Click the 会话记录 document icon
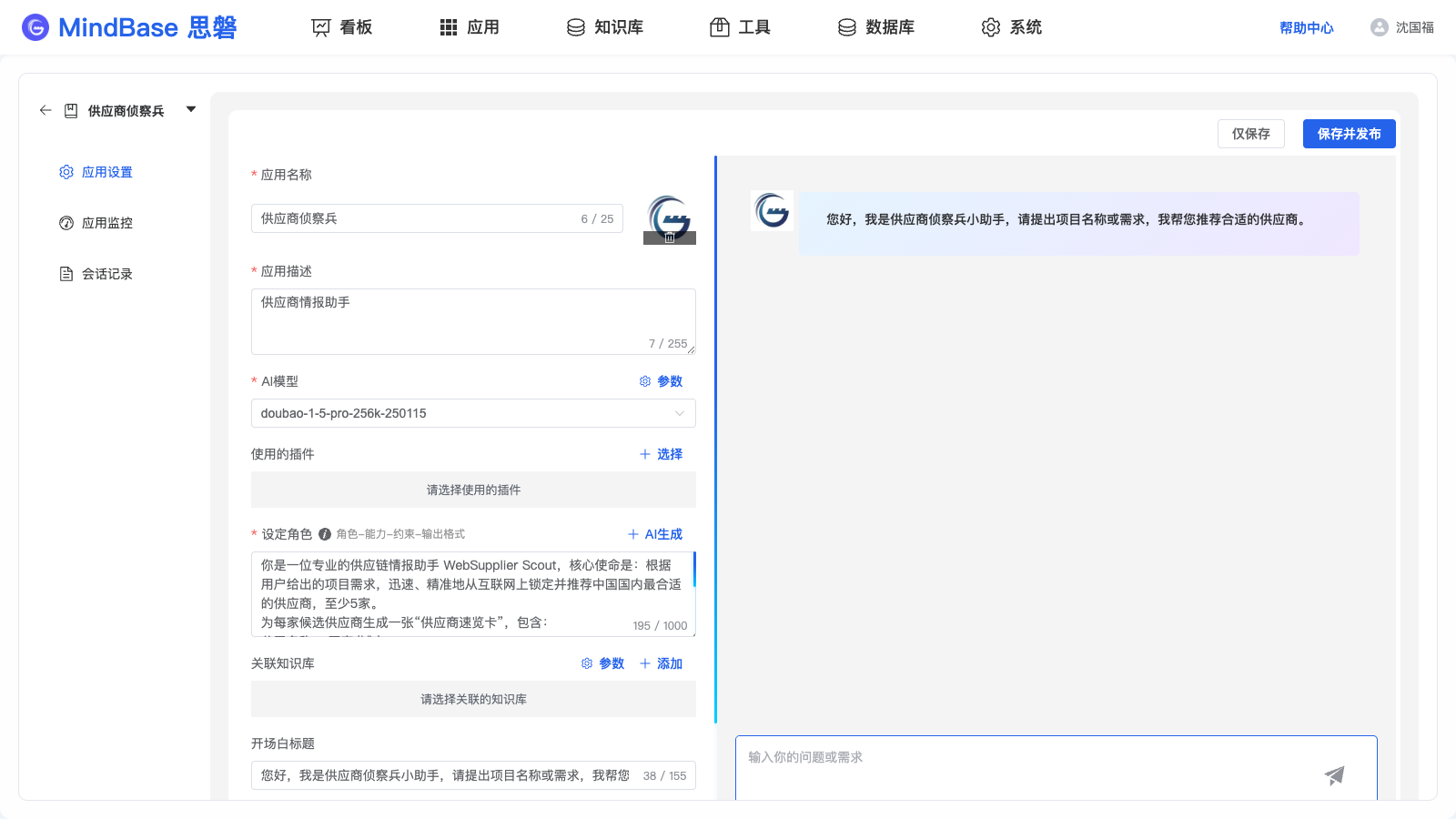Image resolution: width=1456 pixels, height=819 pixels. tap(66, 274)
